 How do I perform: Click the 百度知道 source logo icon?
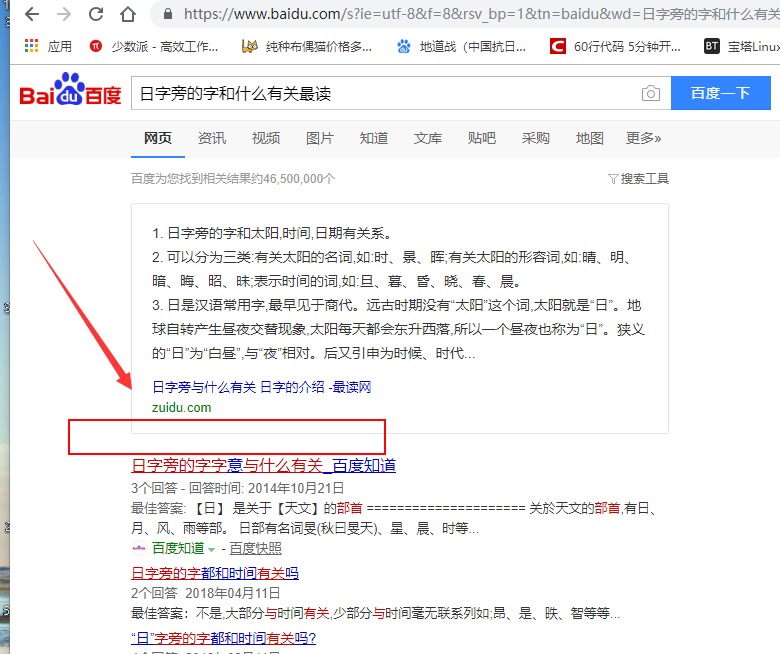pyautogui.click(x=139, y=548)
